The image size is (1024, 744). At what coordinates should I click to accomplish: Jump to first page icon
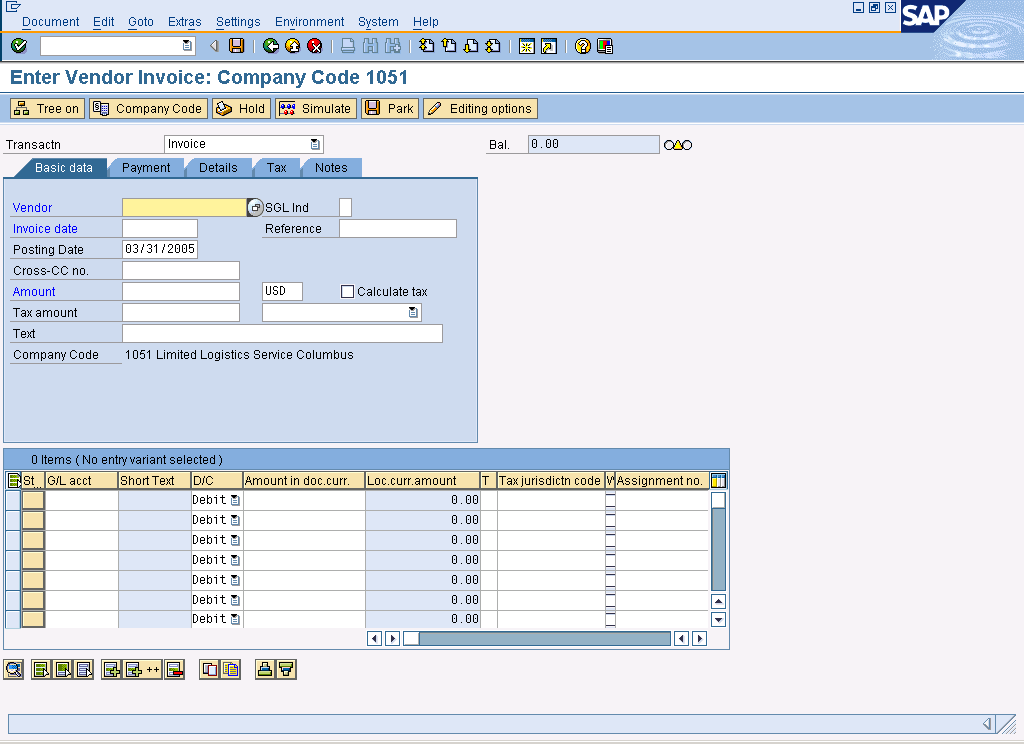pos(426,46)
